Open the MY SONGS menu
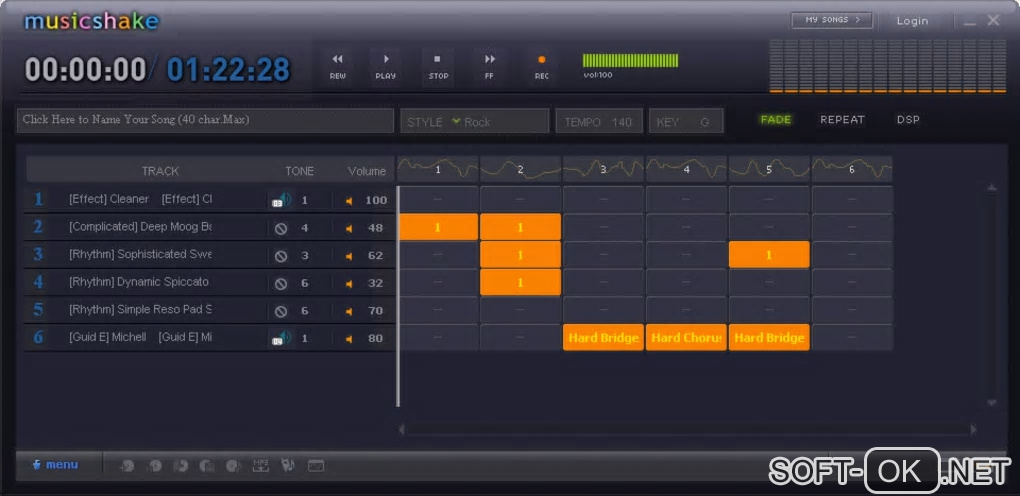The height and width of the screenshot is (496, 1020). click(x=832, y=20)
